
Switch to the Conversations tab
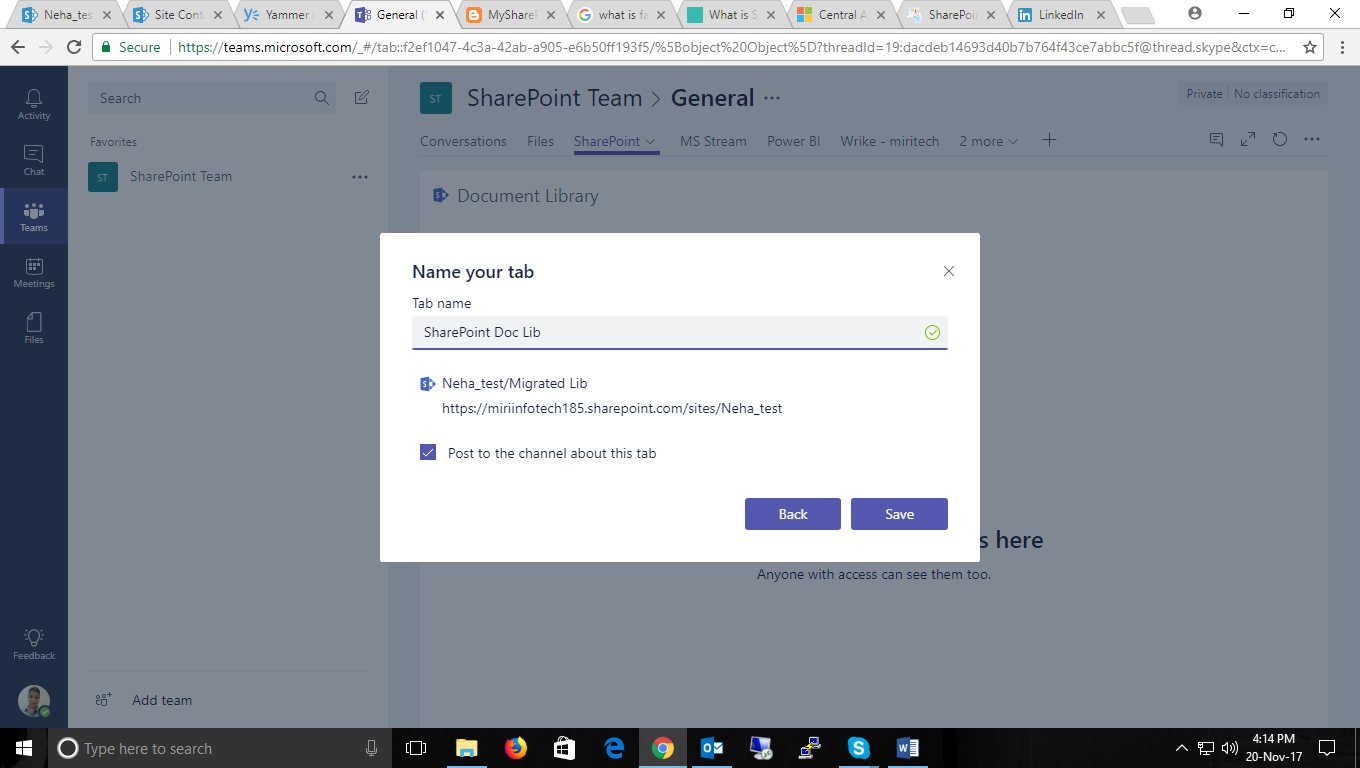point(463,141)
